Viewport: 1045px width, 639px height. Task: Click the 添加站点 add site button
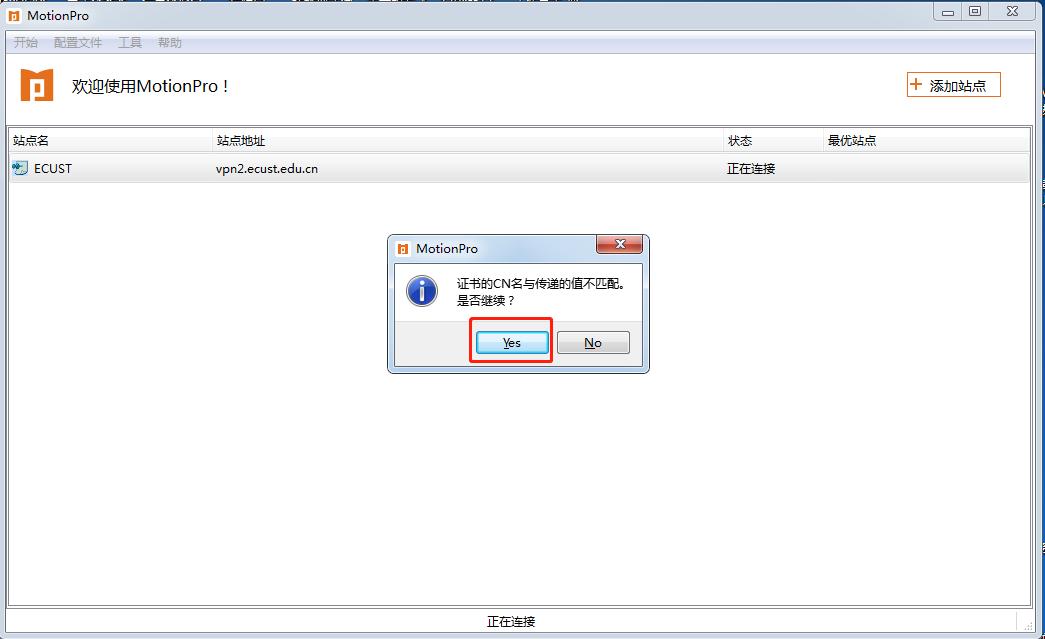pyautogui.click(x=953, y=85)
